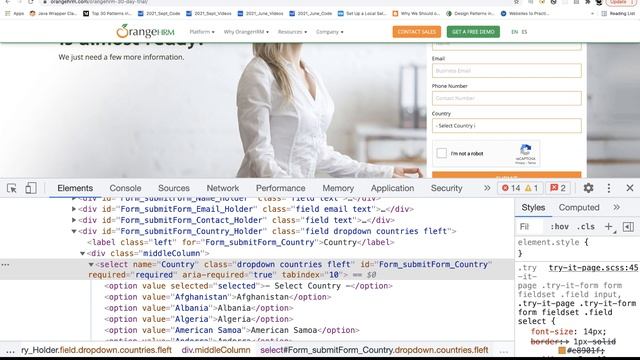
Task: Click the Business Email input field
Action: [x=507, y=71]
